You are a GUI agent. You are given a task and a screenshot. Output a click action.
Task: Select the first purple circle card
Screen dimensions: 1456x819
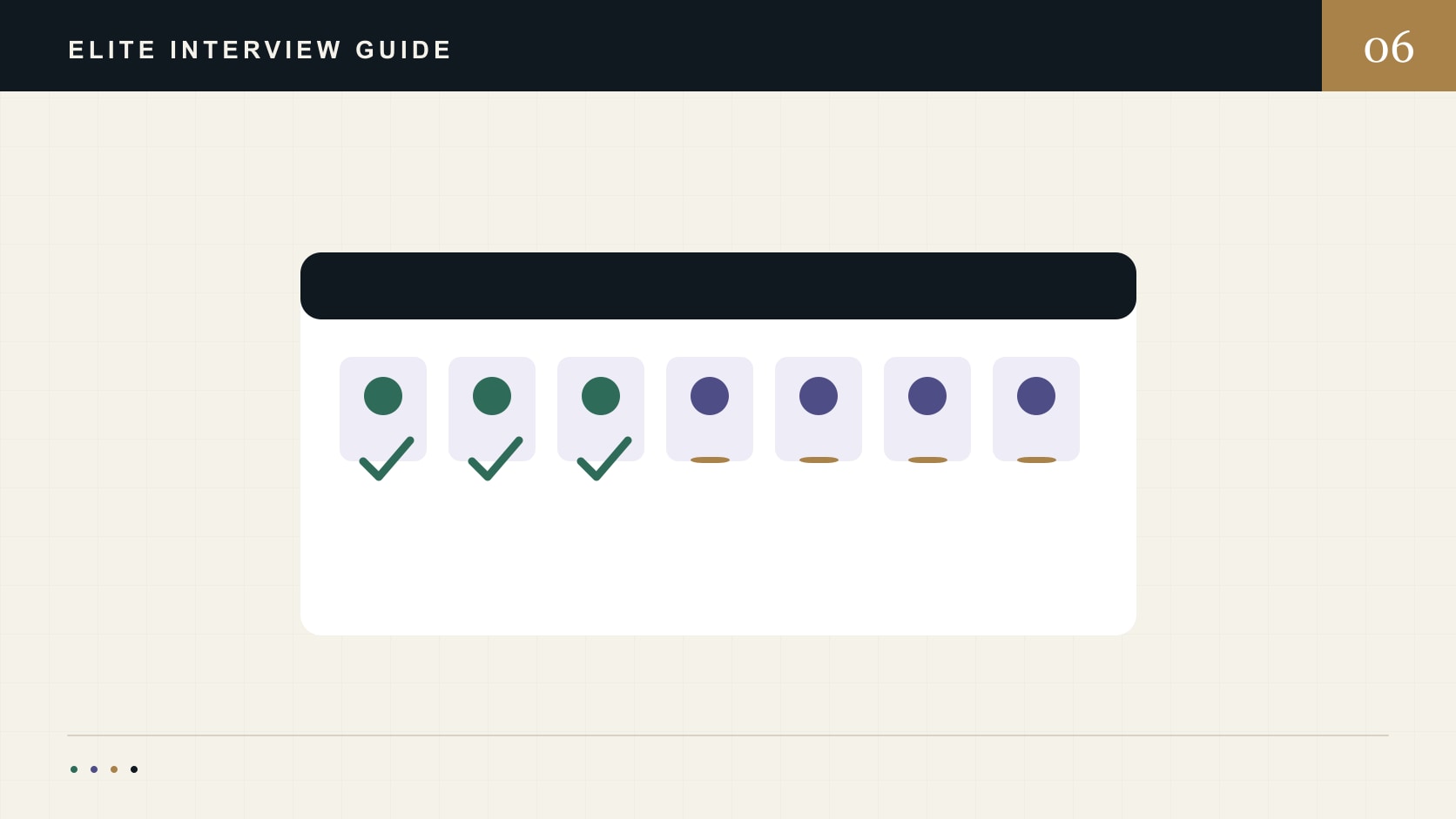tap(710, 409)
